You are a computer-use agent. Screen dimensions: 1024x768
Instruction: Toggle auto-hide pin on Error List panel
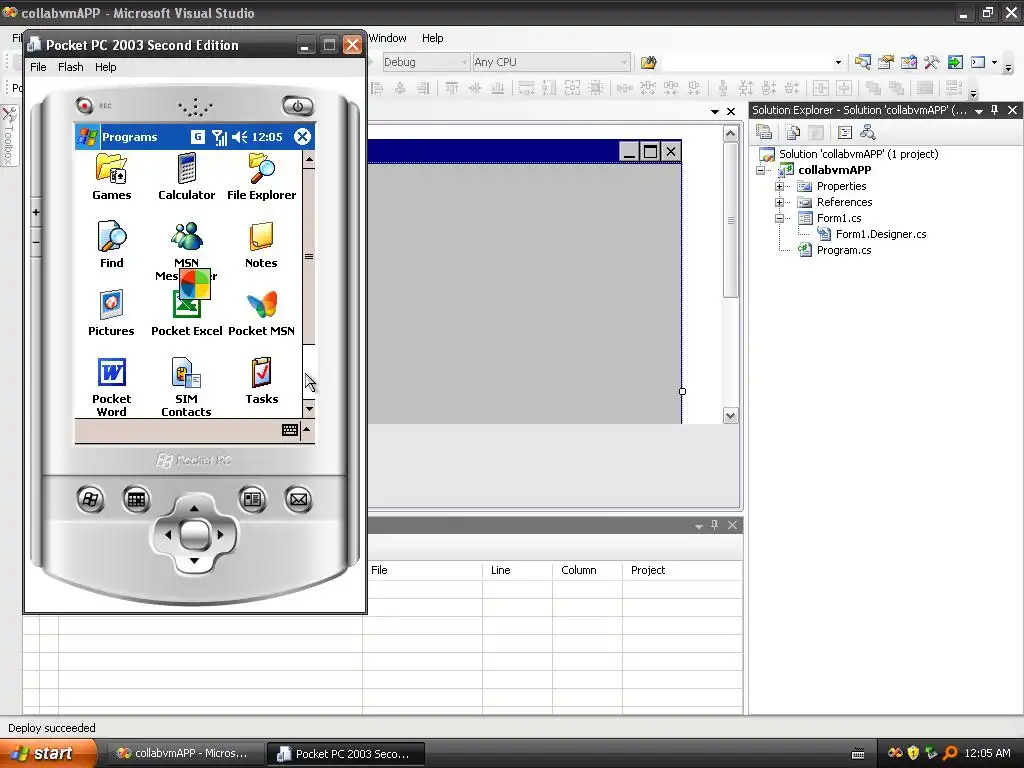(x=714, y=525)
